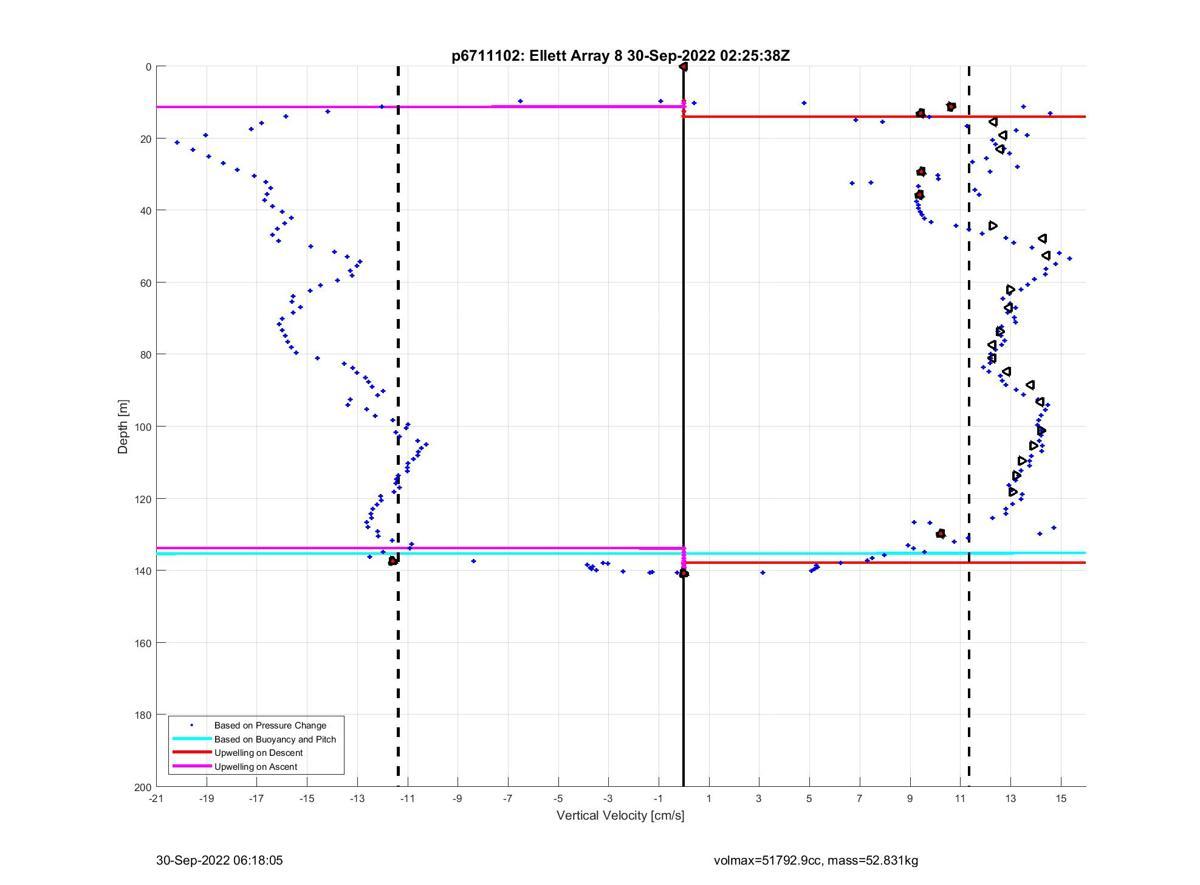Click the red line swatch in legend
Screen dimensions: 1200x885
[x=191, y=753]
